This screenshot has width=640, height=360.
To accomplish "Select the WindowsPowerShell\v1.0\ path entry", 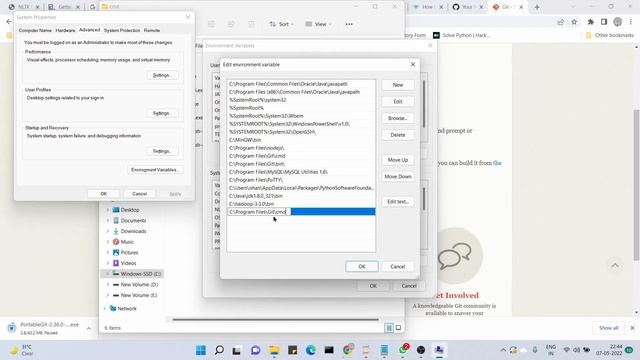I will click(301, 124).
